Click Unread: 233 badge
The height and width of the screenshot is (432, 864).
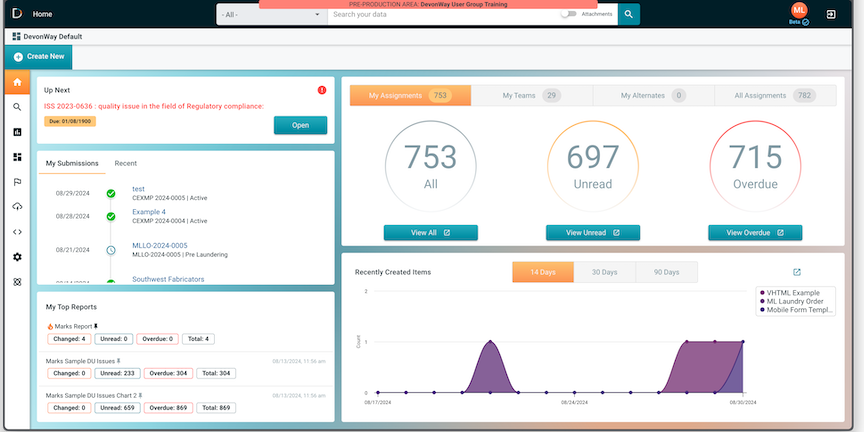[x=117, y=374]
